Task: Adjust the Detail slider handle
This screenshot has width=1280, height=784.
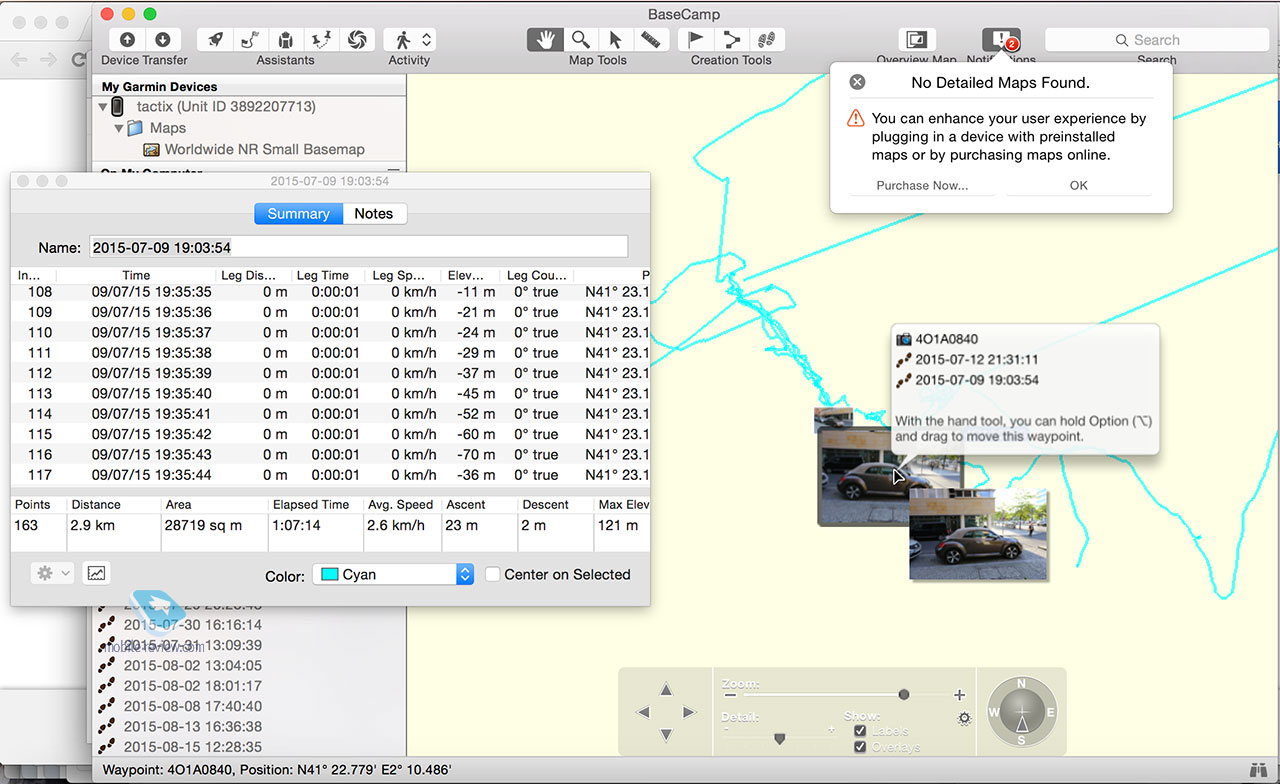Action: tap(779, 738)
